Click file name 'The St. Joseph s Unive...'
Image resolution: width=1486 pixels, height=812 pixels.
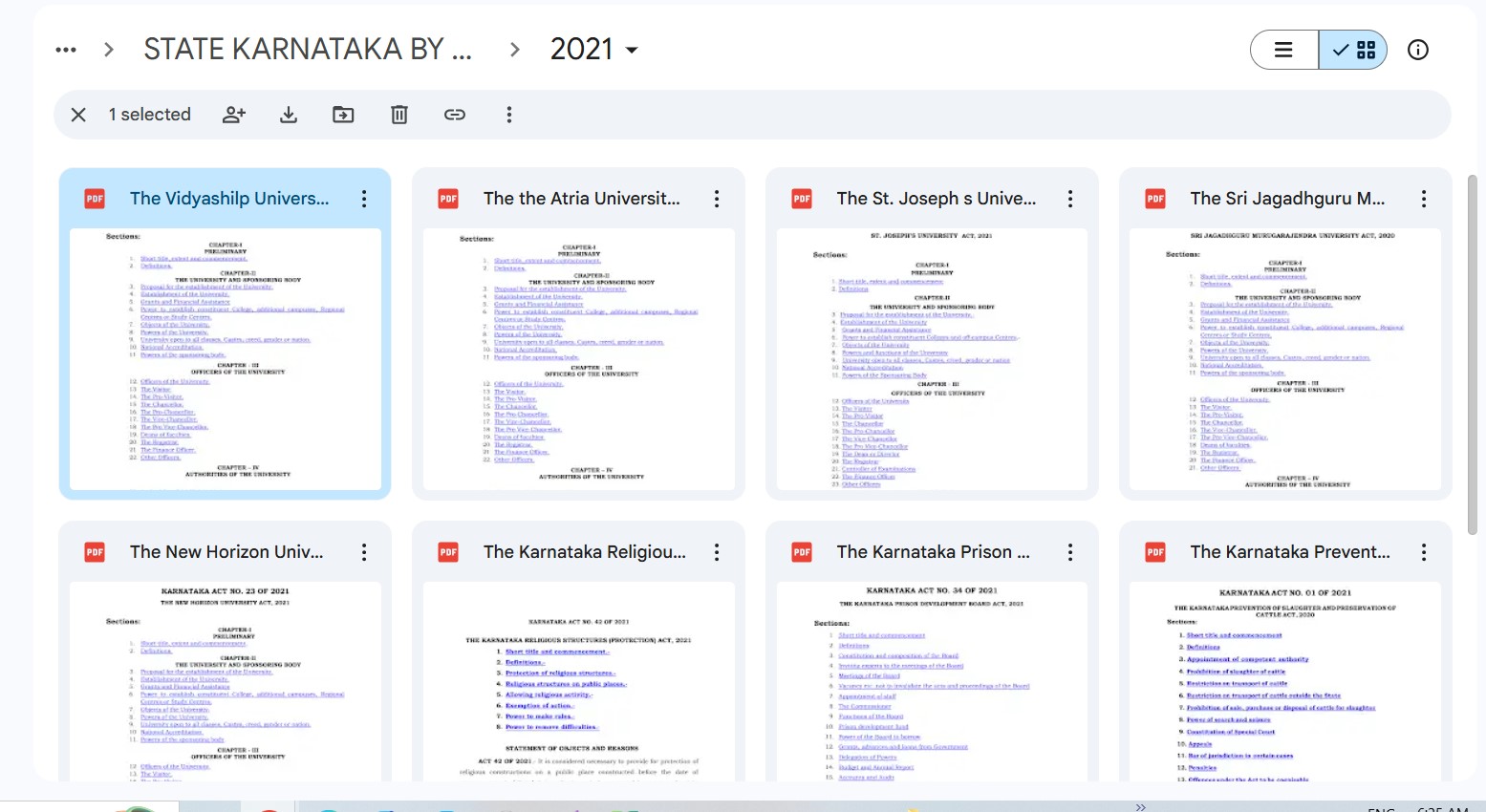pyautogui.click(x=937, y=199)
